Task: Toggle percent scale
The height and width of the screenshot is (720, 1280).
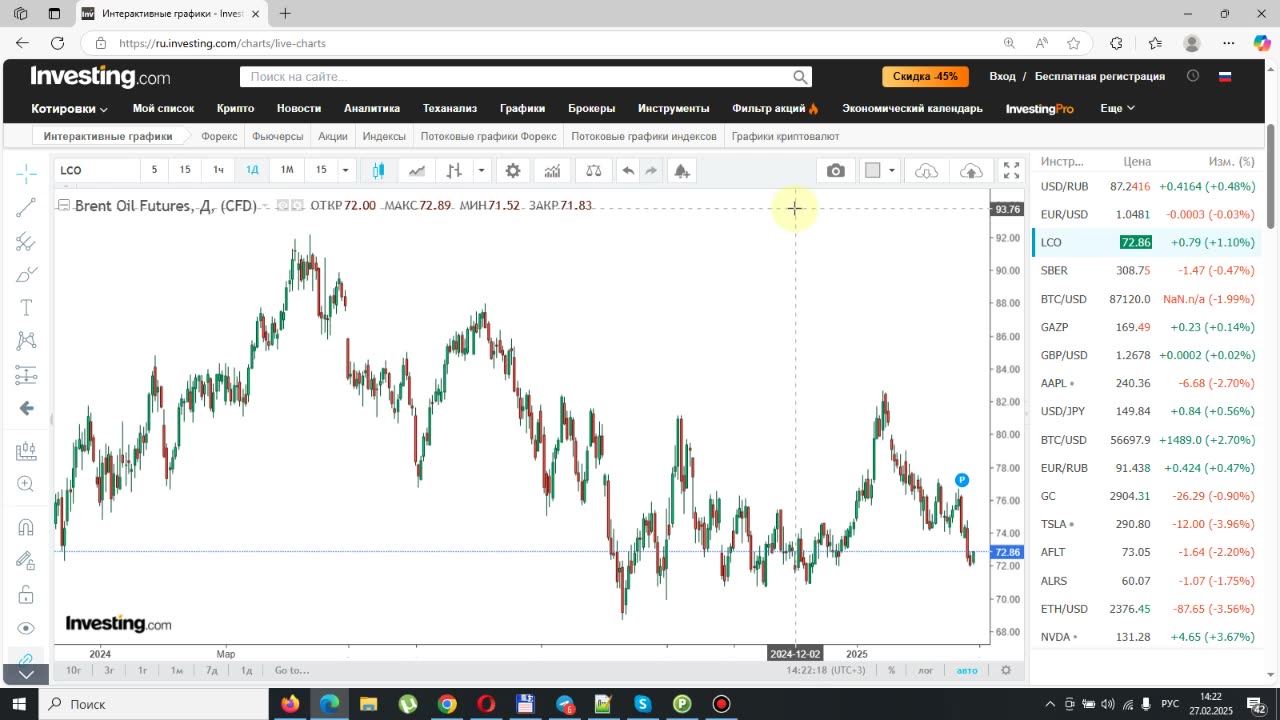Action: click(891, 670)
